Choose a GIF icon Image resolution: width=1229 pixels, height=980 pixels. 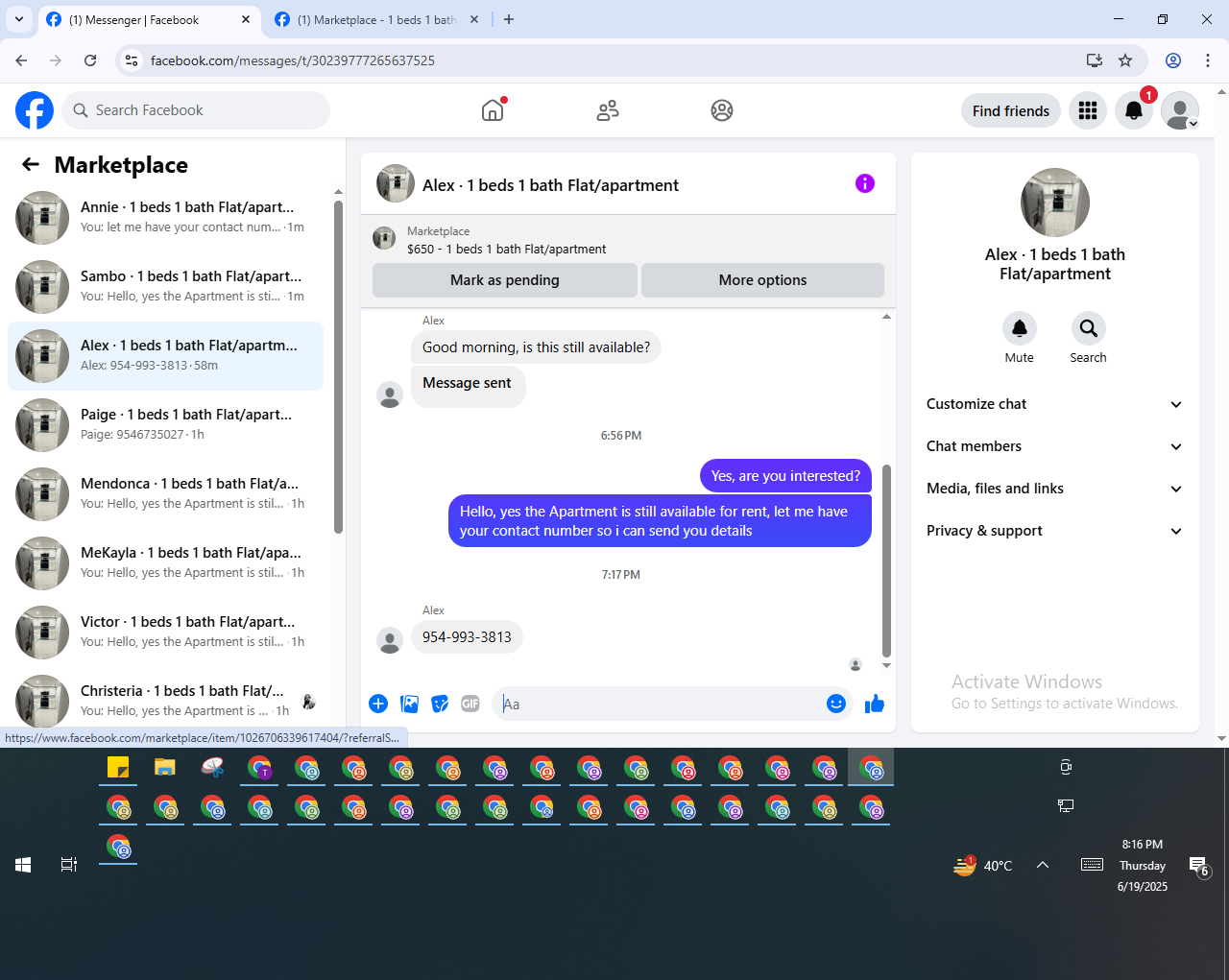(470, 704)
